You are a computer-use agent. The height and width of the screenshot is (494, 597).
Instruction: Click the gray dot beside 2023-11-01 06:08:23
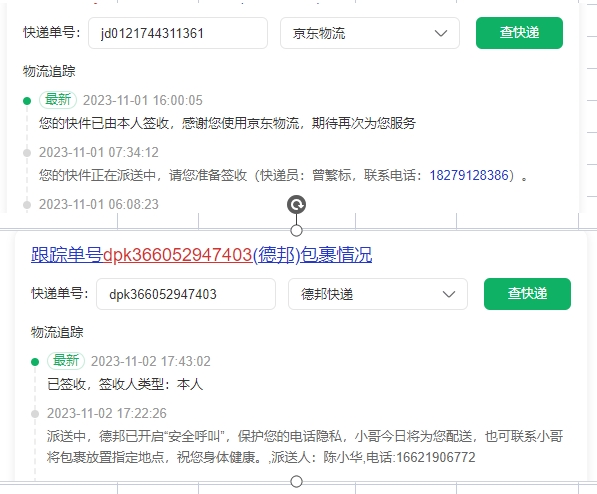27,205
